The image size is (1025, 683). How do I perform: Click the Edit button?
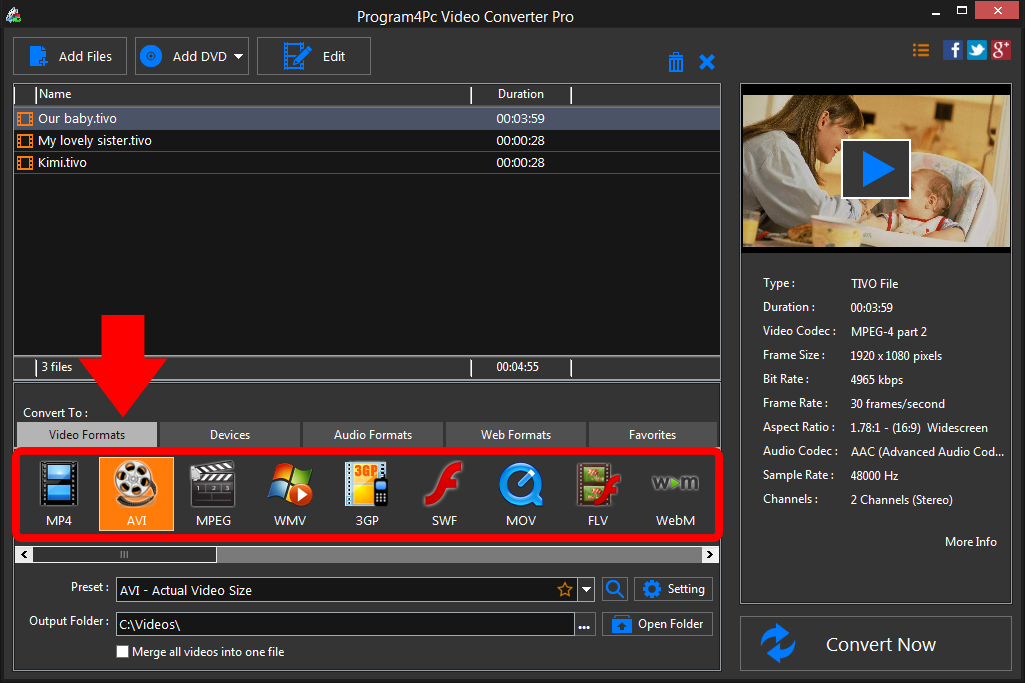(314, 56)
